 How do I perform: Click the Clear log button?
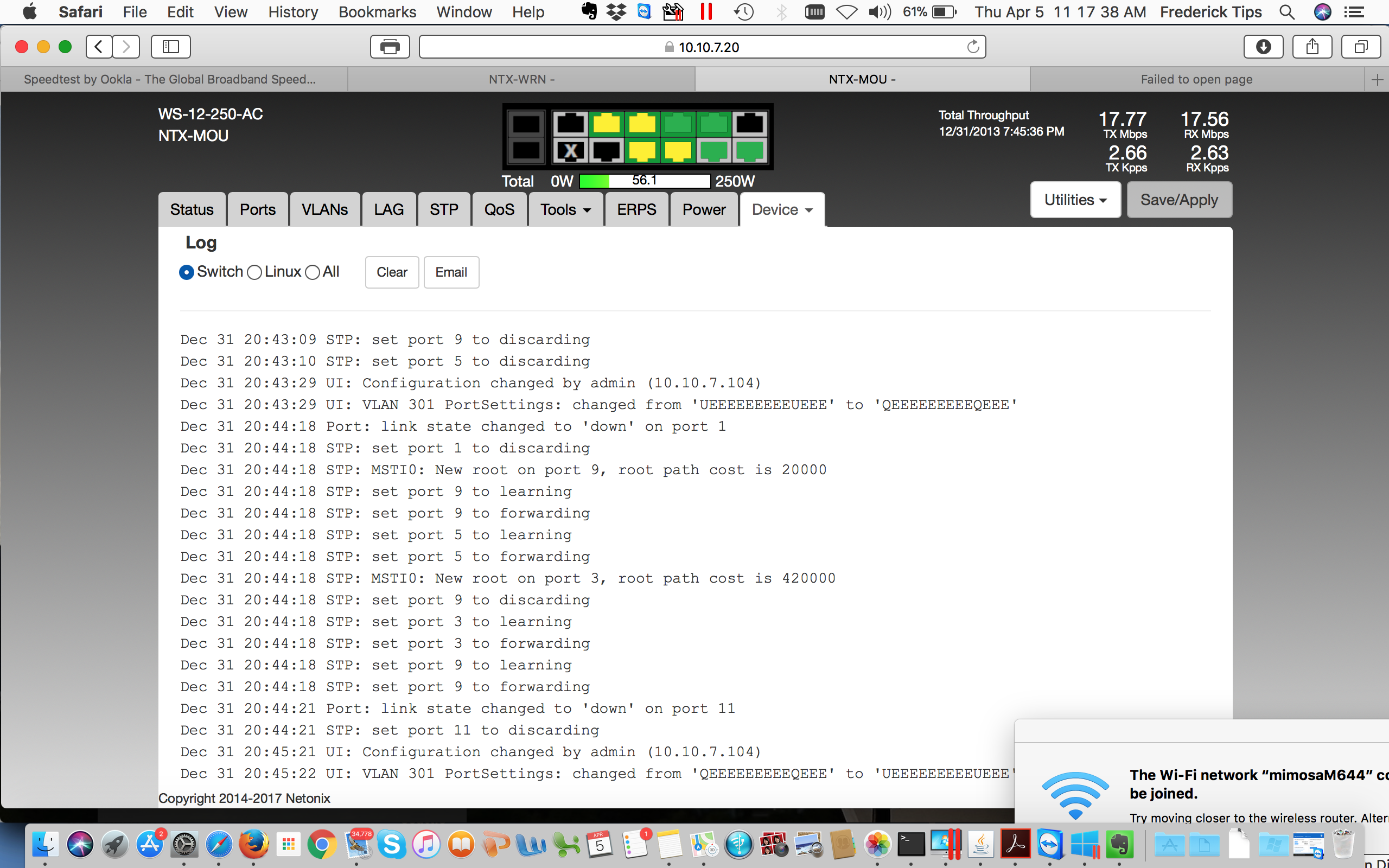[x=391, y=272]
